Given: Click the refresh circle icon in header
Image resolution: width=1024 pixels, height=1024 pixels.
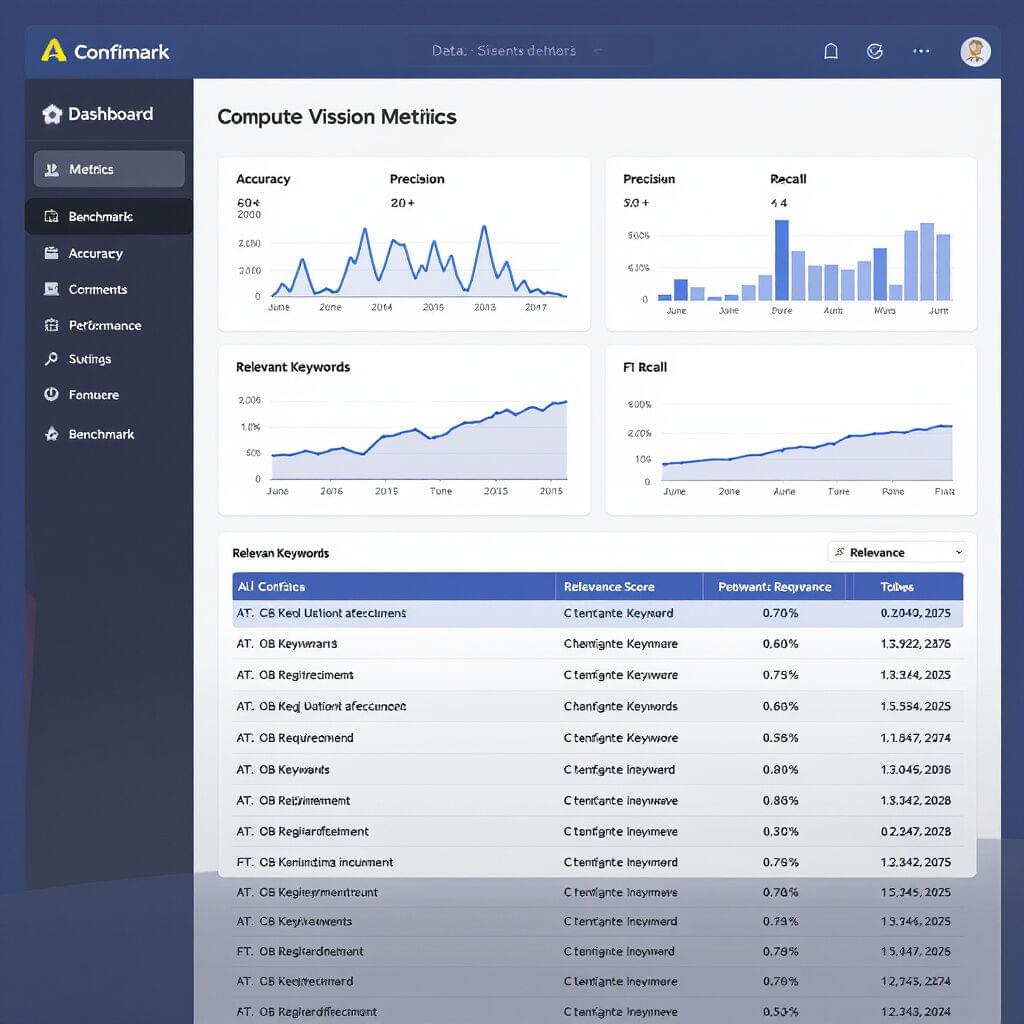Looking at the screenshot, I should pyautogui.click(x=875, y=51).
